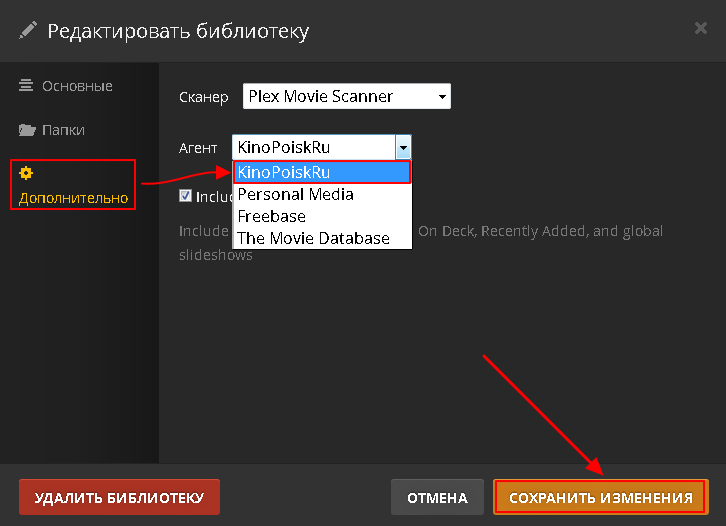Open the Основные settings tab
726x526 pixels.
(x=66, y=86)
